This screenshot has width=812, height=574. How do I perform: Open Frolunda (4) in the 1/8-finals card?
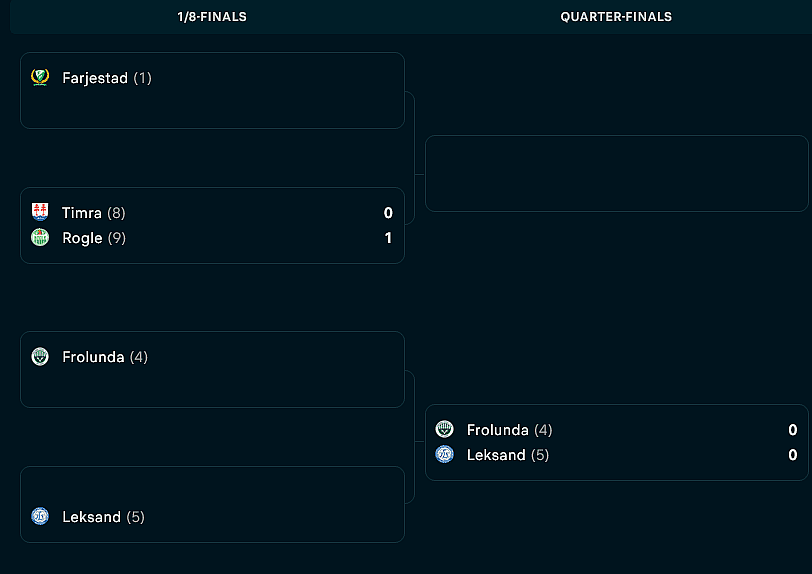coord(105,357)
